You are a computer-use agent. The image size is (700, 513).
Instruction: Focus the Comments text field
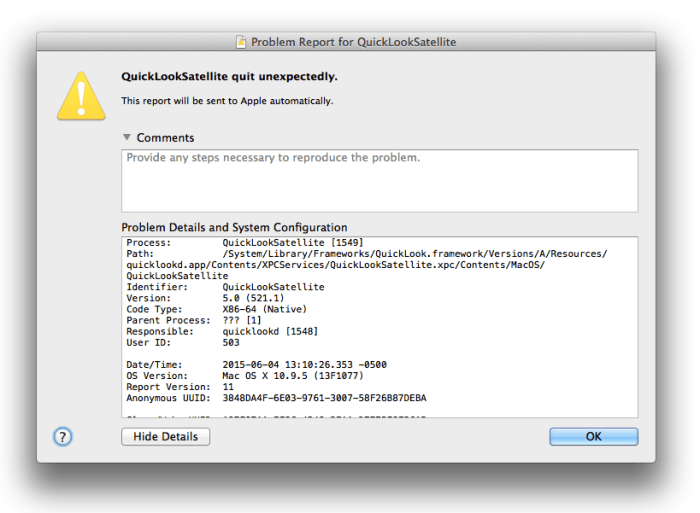380,181
